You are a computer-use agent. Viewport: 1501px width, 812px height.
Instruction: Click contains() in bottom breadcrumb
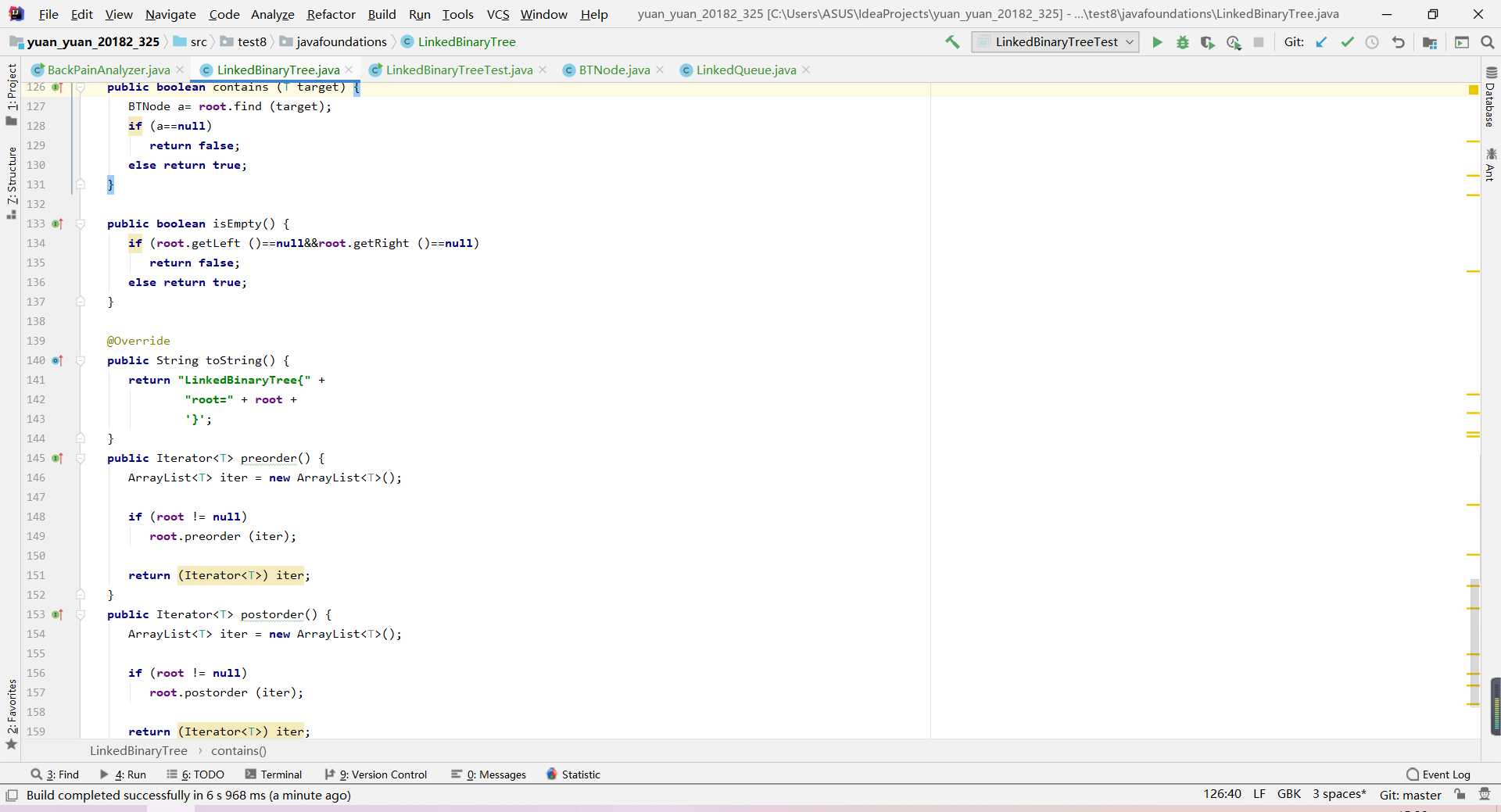pyautogui.click(x=238, y=750)
